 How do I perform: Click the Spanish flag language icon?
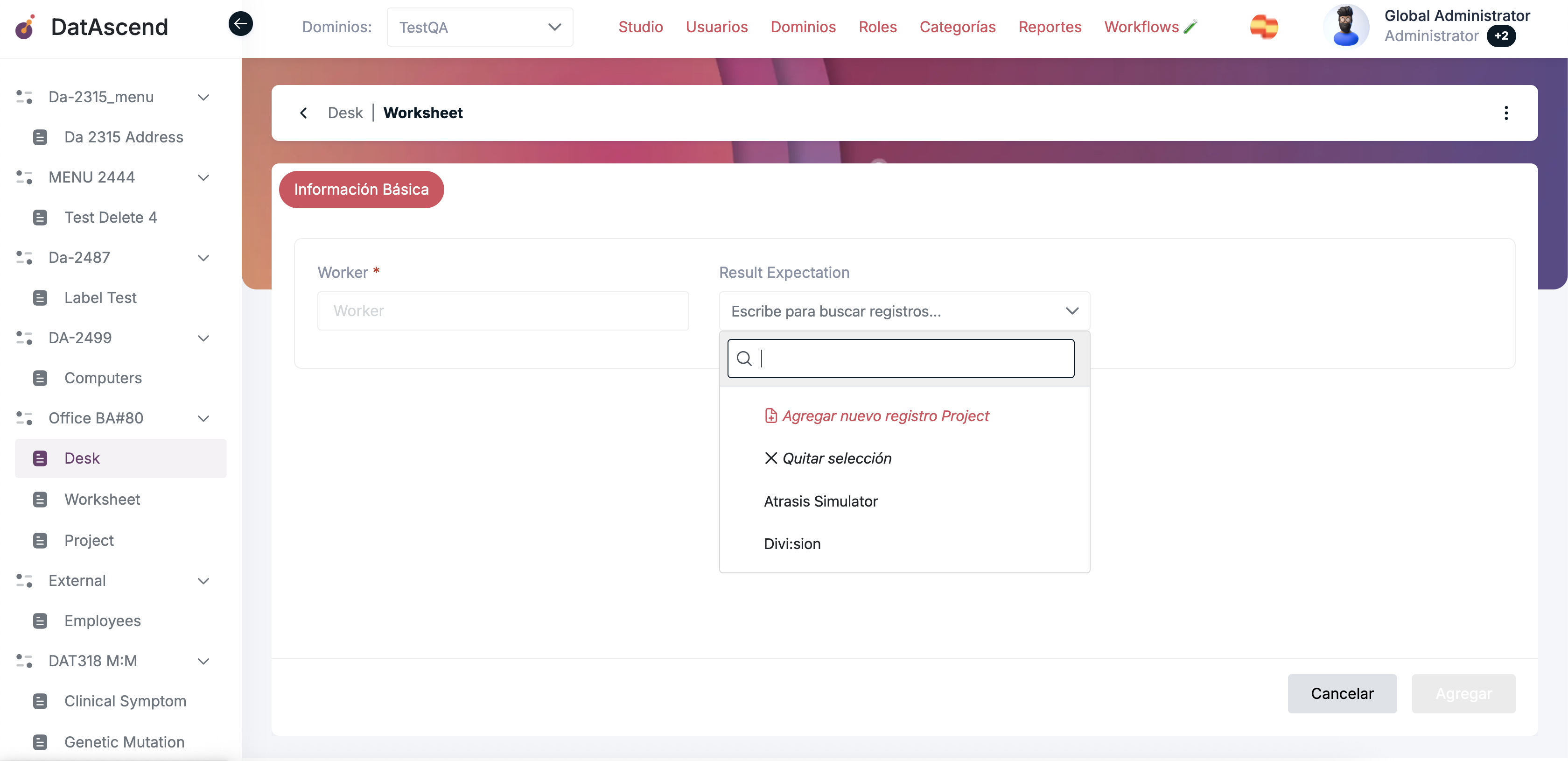coord(1264,26)
